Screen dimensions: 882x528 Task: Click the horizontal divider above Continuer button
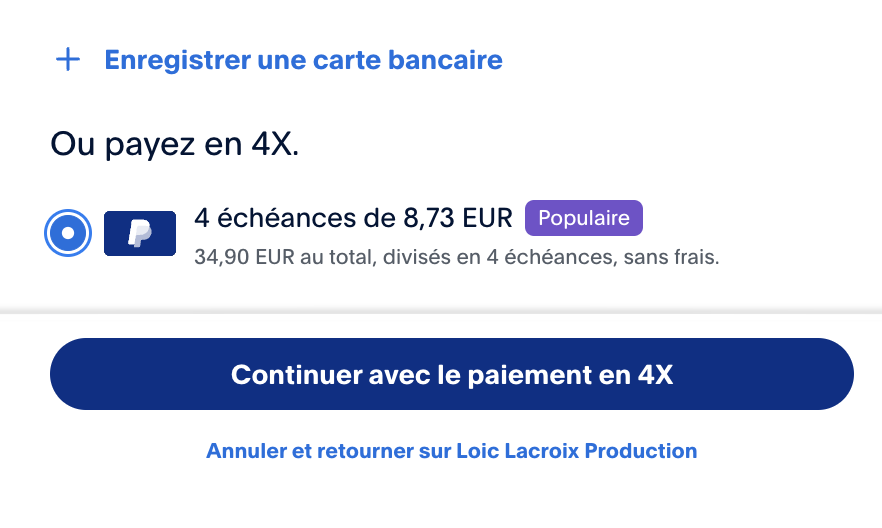point(441,311)
